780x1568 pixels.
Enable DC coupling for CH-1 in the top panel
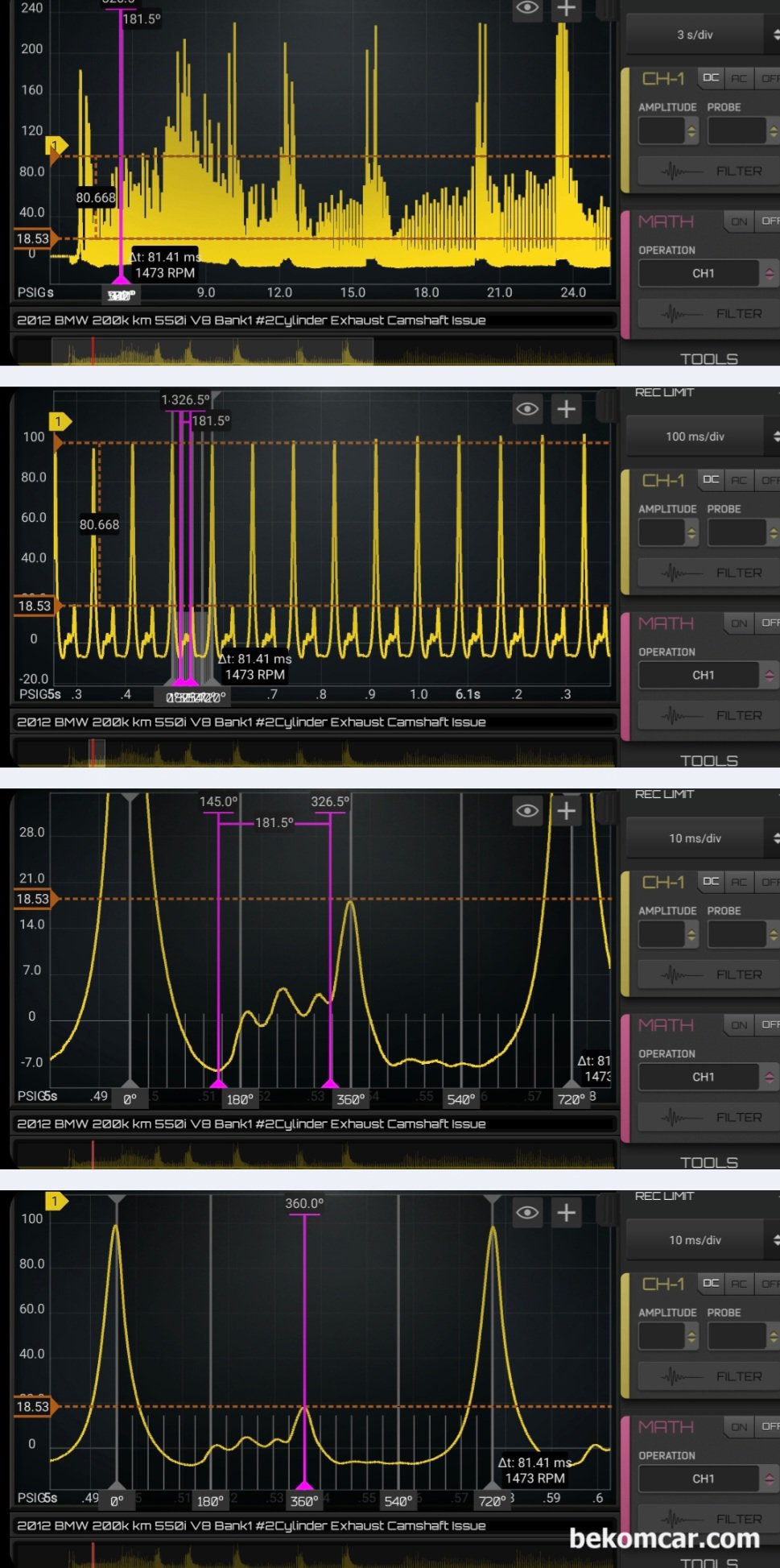[711, 78]
